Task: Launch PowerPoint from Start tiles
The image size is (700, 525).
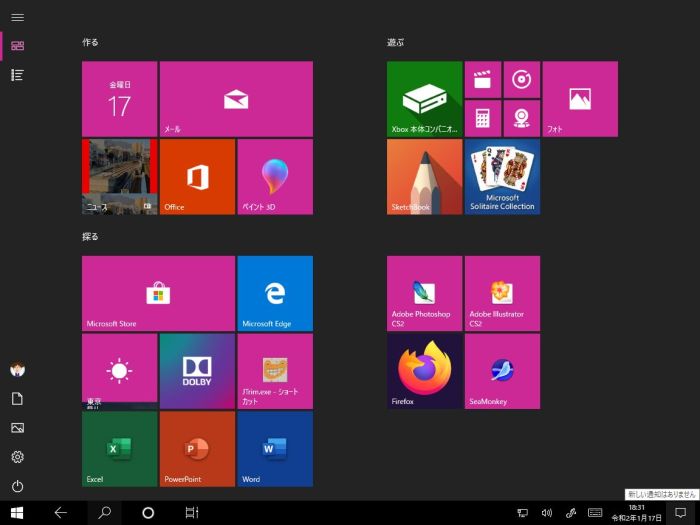Action: pos(197,449)
